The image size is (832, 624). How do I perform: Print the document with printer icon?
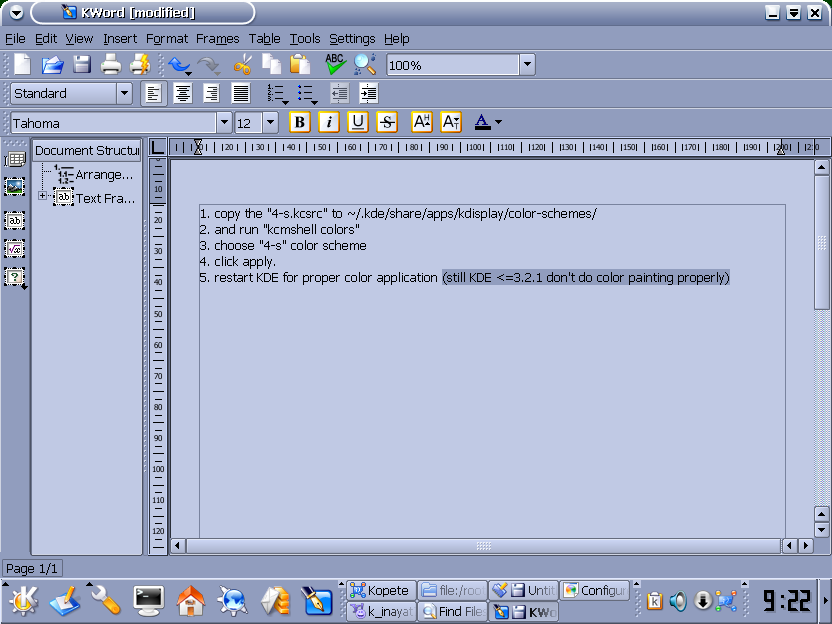111,65
